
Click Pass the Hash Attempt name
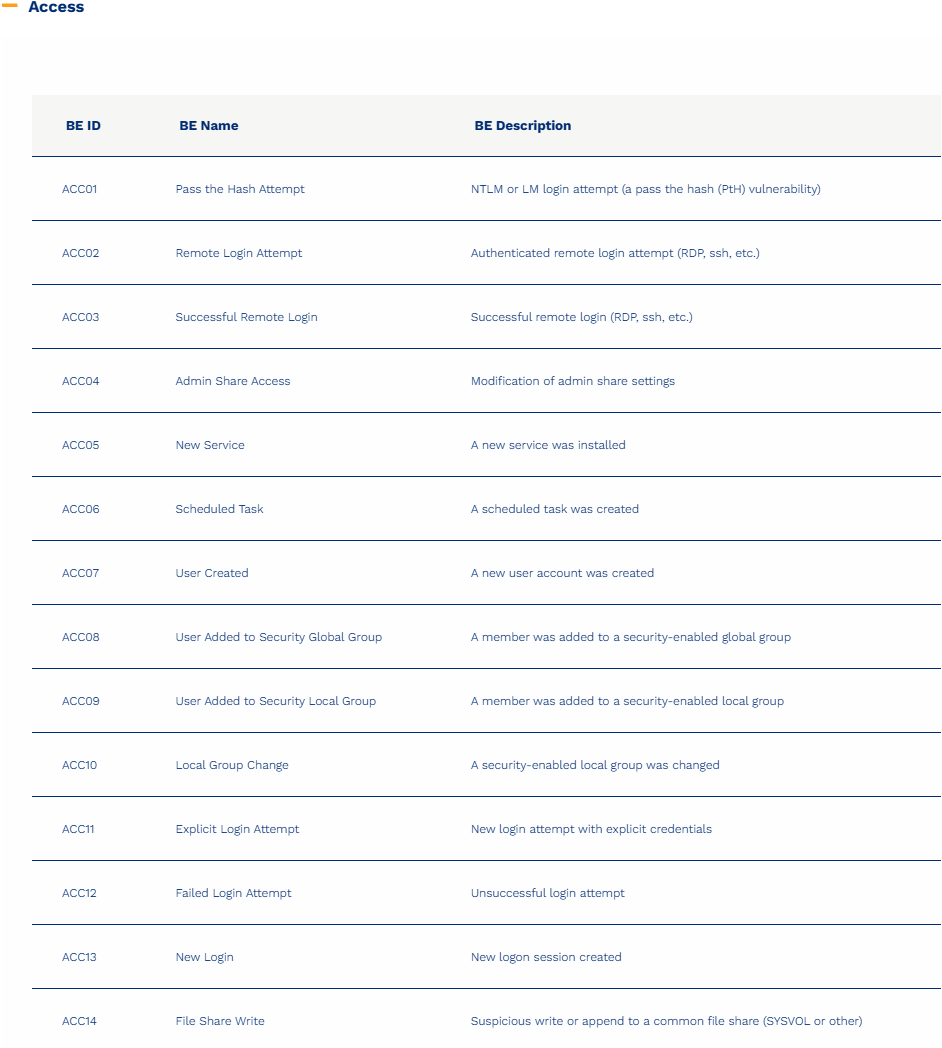point(240,189)
